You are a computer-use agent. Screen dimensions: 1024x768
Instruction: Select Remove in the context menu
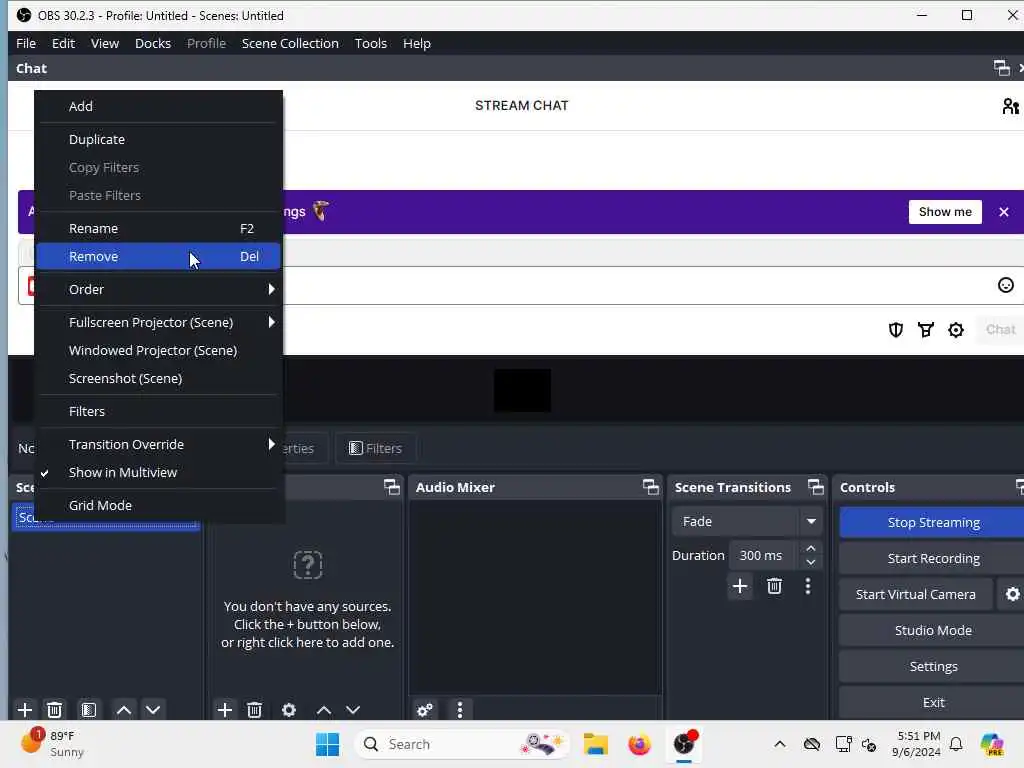(x=159, y=257)
